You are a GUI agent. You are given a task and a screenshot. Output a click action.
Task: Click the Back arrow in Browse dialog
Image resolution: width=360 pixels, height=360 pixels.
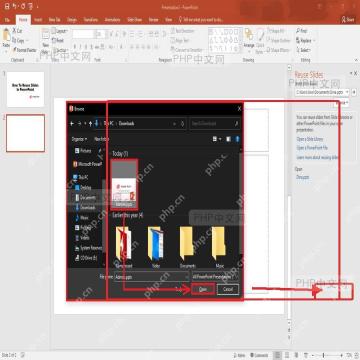click(72, 124)
